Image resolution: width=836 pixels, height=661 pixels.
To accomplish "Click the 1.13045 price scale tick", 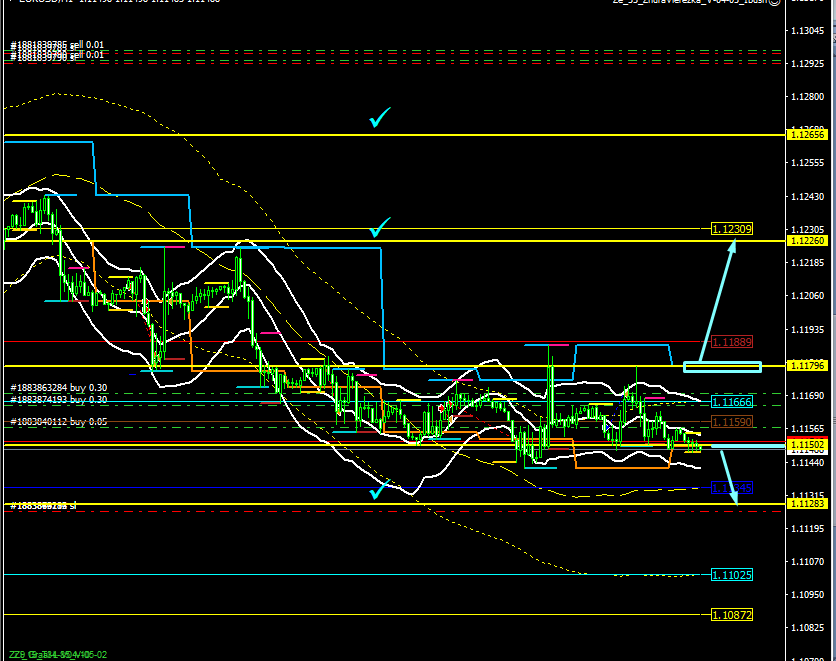I will (807, 31).
